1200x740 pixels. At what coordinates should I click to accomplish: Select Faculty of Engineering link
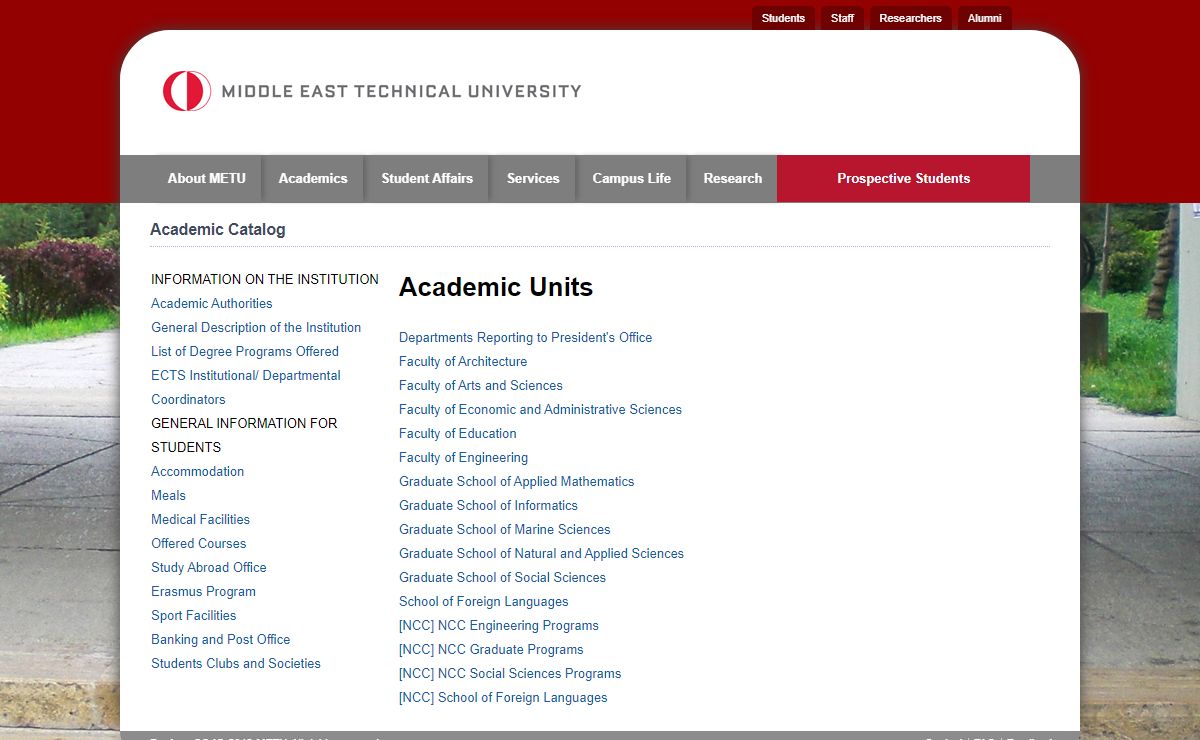click(463, 457)
